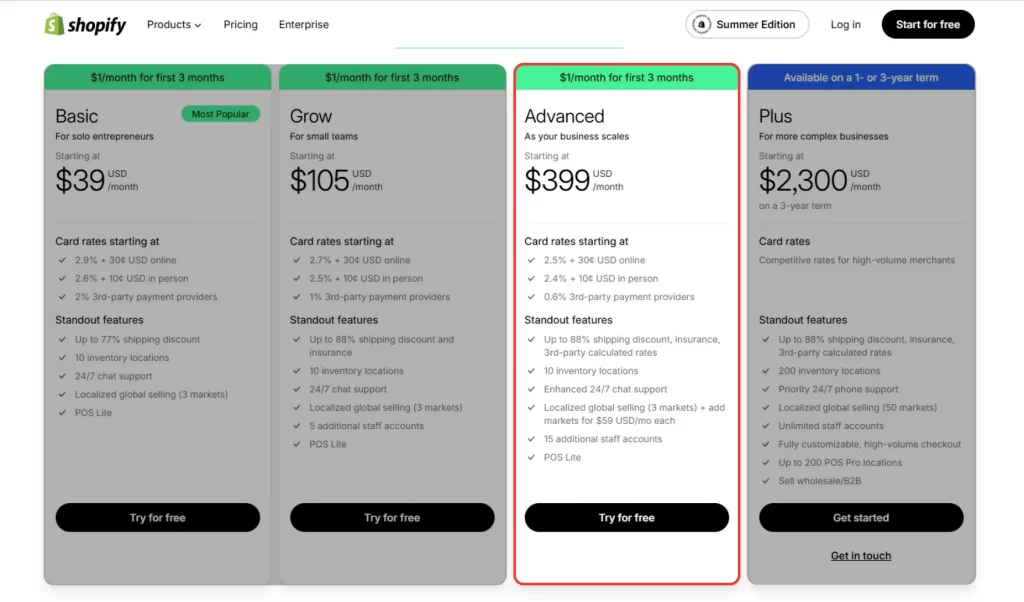Expand the Products dropdown menu

coord(174,25)
